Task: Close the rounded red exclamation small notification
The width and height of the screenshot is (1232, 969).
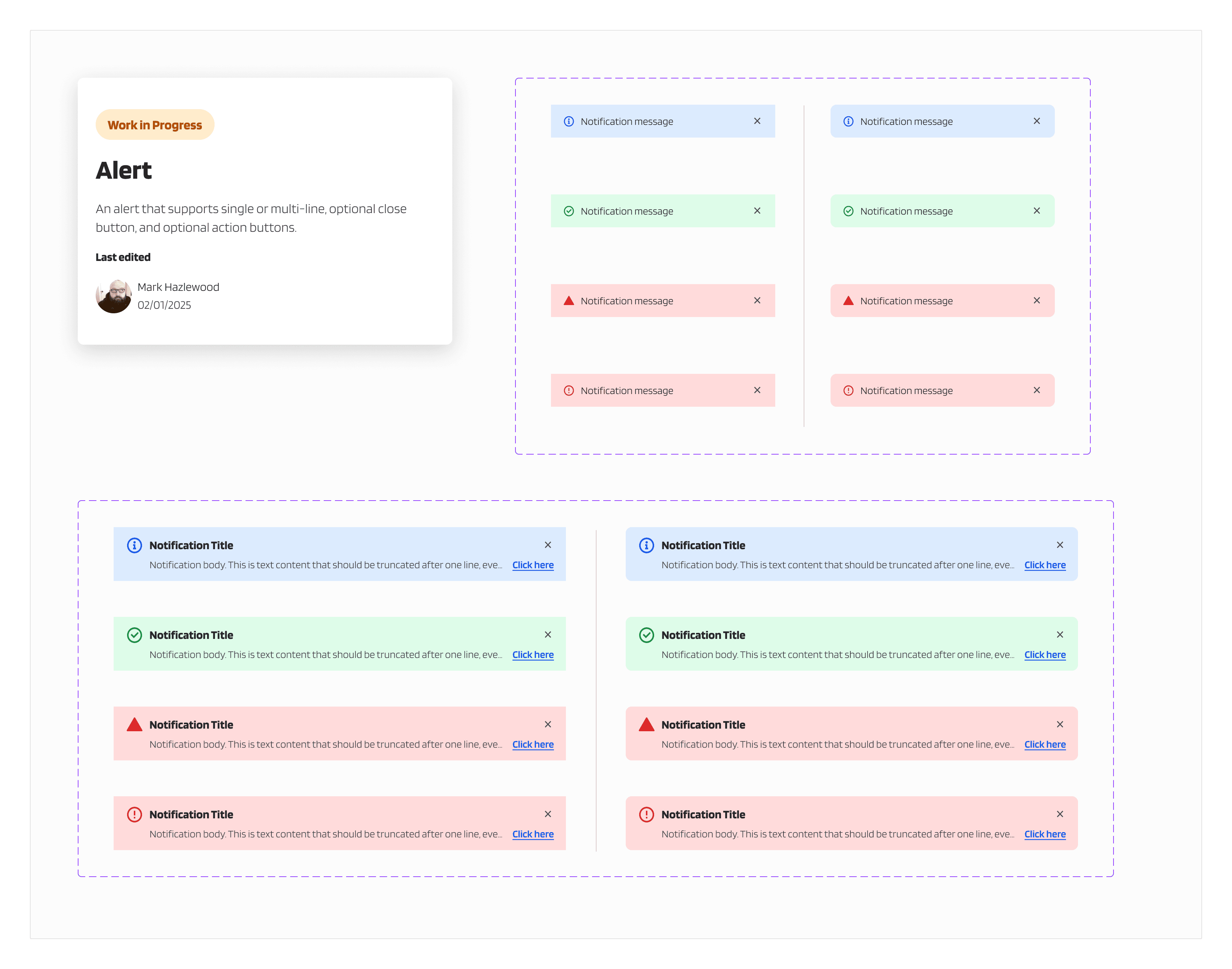Action: coord(1036,390)
